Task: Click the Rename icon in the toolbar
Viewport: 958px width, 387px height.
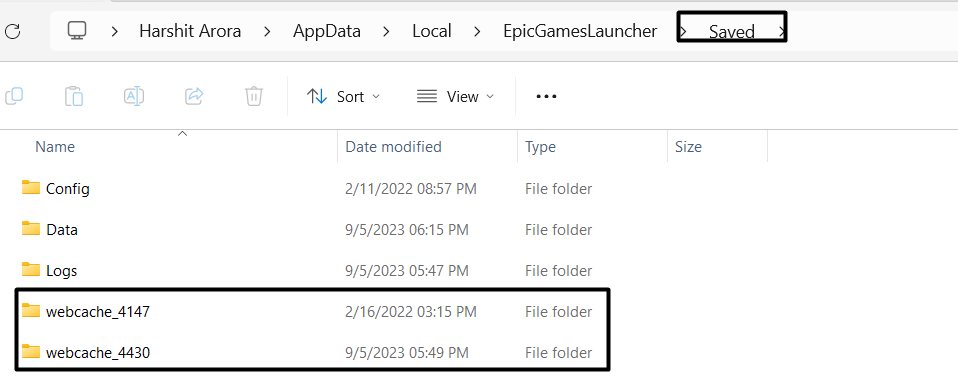Action: point(134,96)
